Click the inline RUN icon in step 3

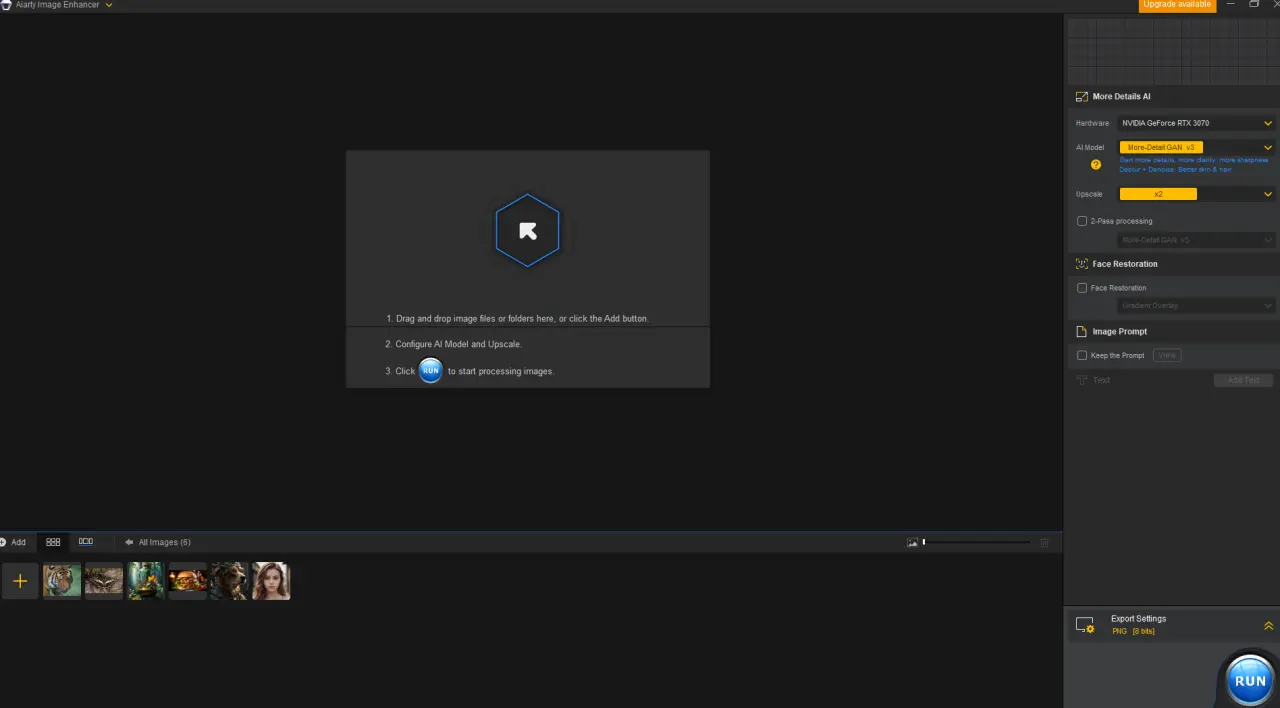(x=430, y=370)
